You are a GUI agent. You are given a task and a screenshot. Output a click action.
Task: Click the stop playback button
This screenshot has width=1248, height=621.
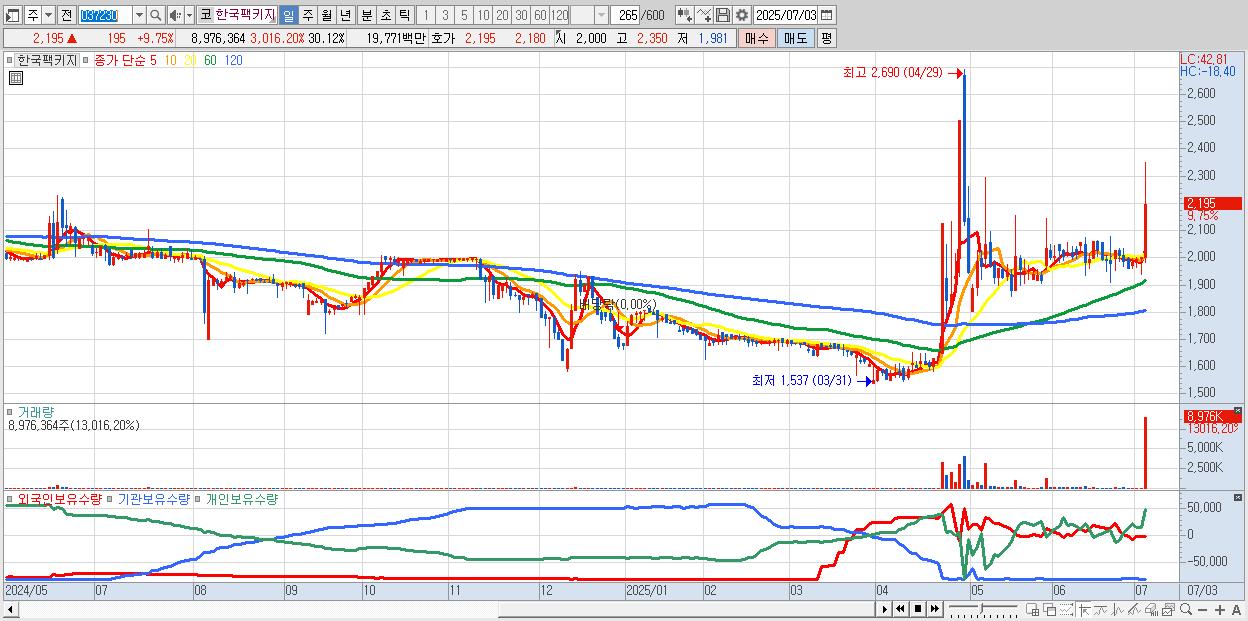pyautogui.click(x=918, y=609)
